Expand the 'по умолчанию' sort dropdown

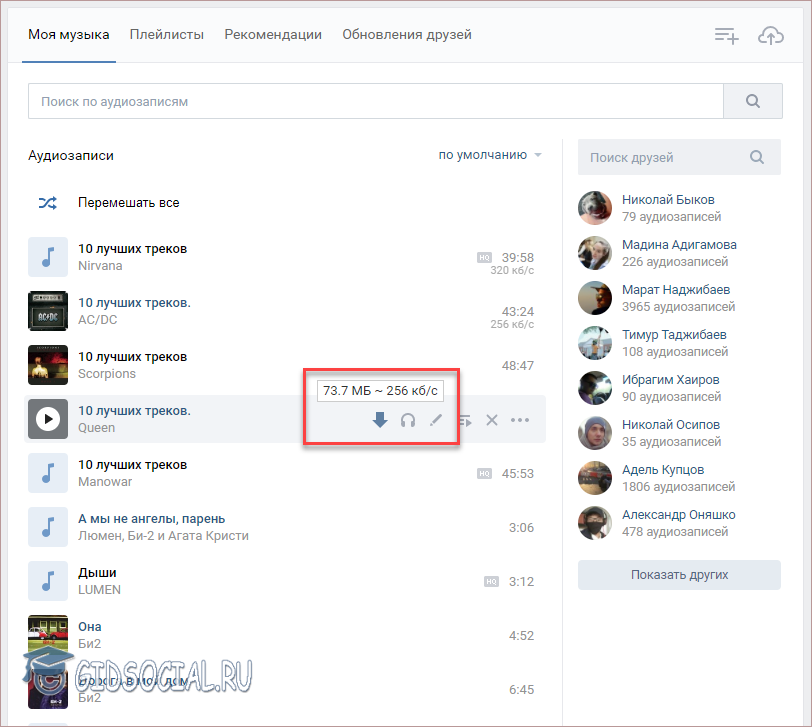tap(490, 155)
